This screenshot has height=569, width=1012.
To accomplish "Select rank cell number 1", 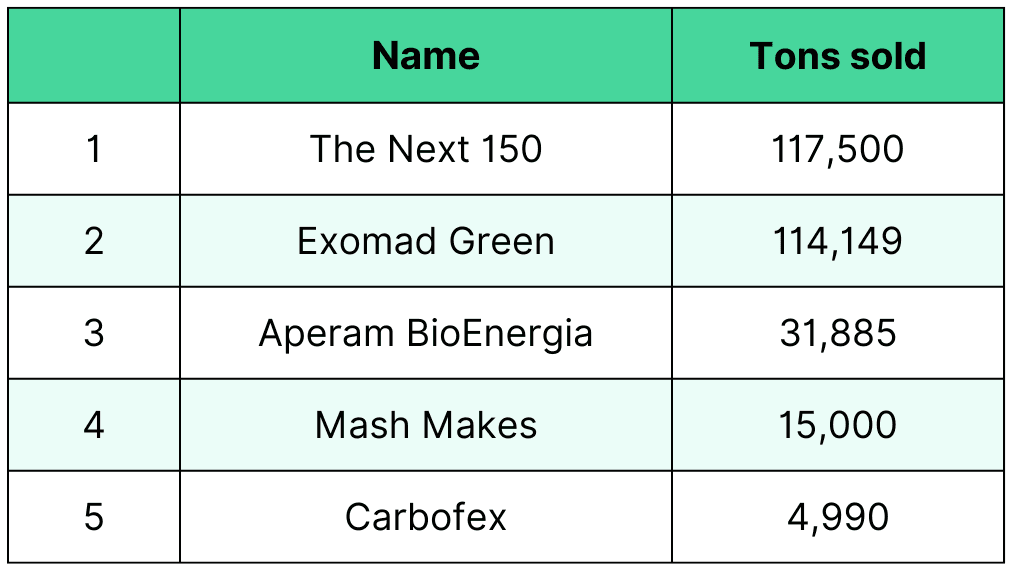I will click(94, 149).
